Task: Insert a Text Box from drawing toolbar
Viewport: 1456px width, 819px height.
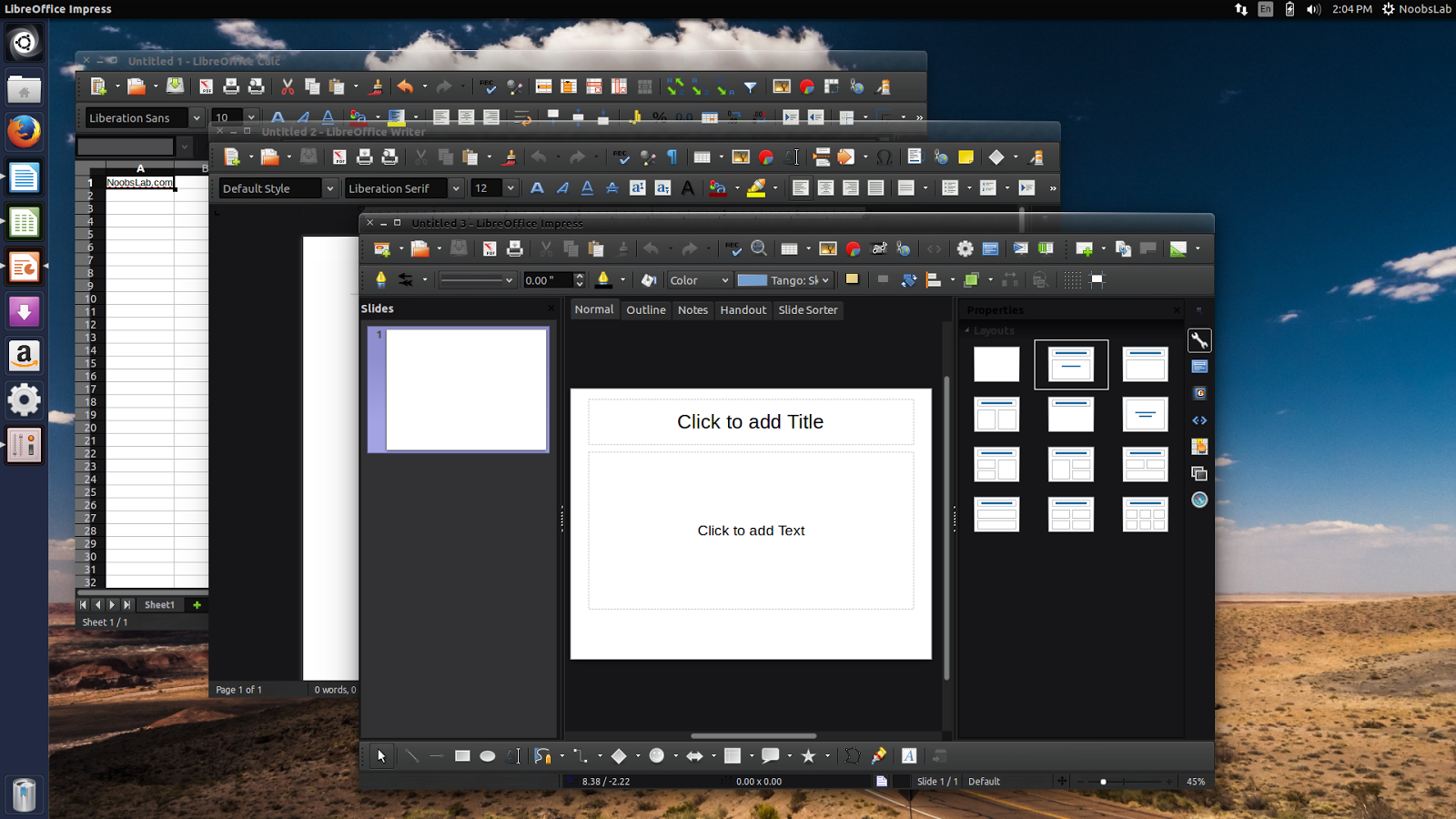Action: [x=514, y=755]
